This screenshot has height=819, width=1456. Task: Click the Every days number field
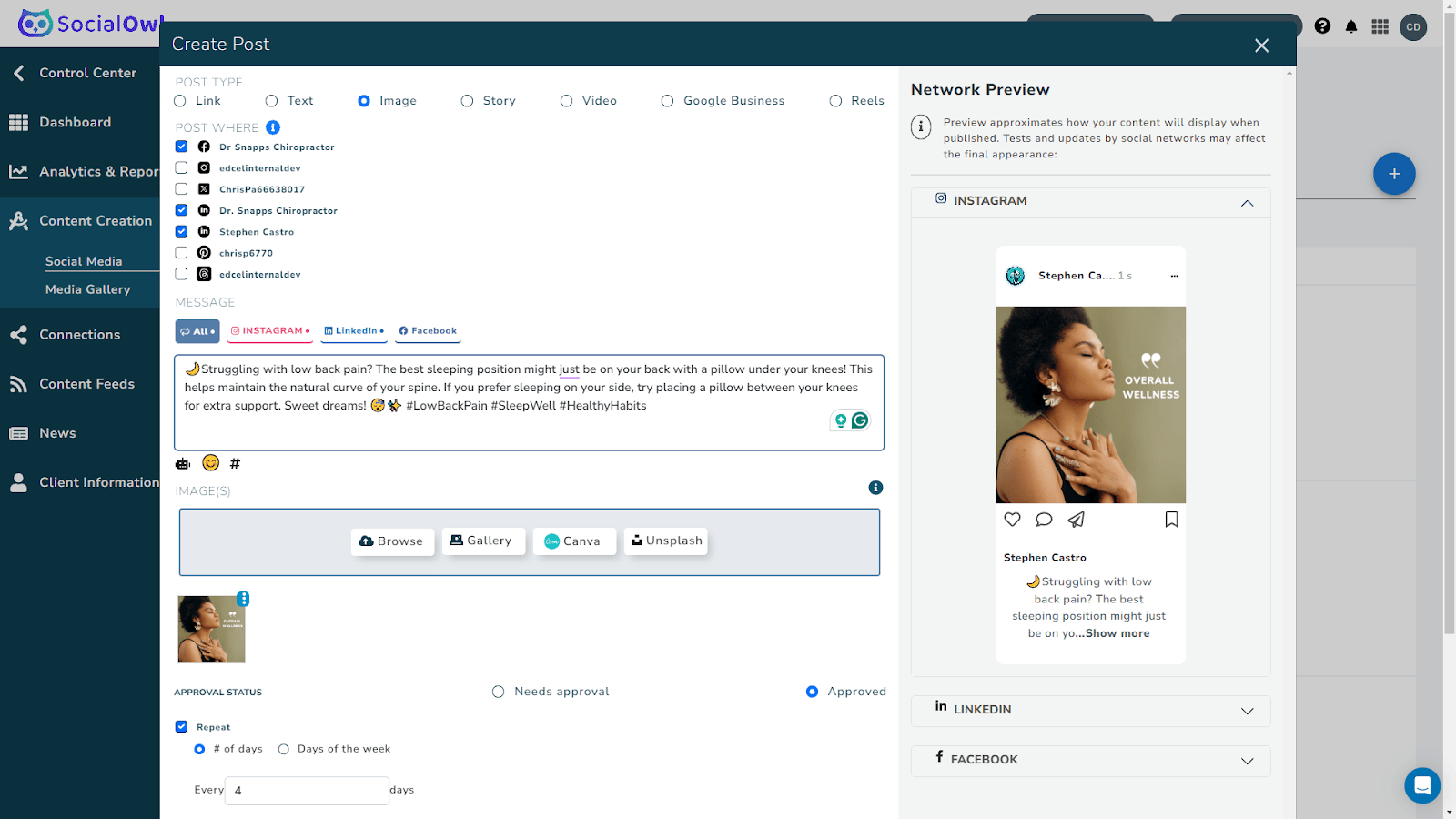307,791
